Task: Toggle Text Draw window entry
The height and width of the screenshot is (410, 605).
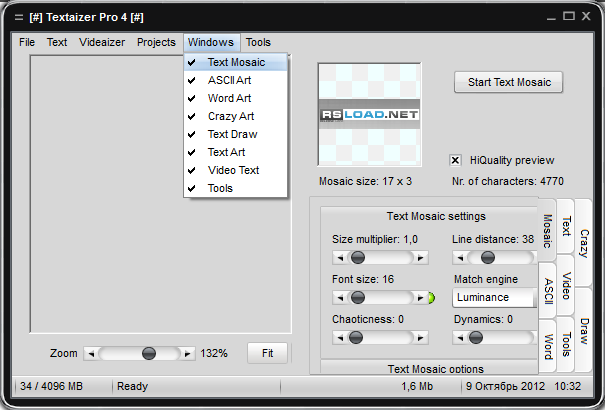Action: [x=235, y=134]
